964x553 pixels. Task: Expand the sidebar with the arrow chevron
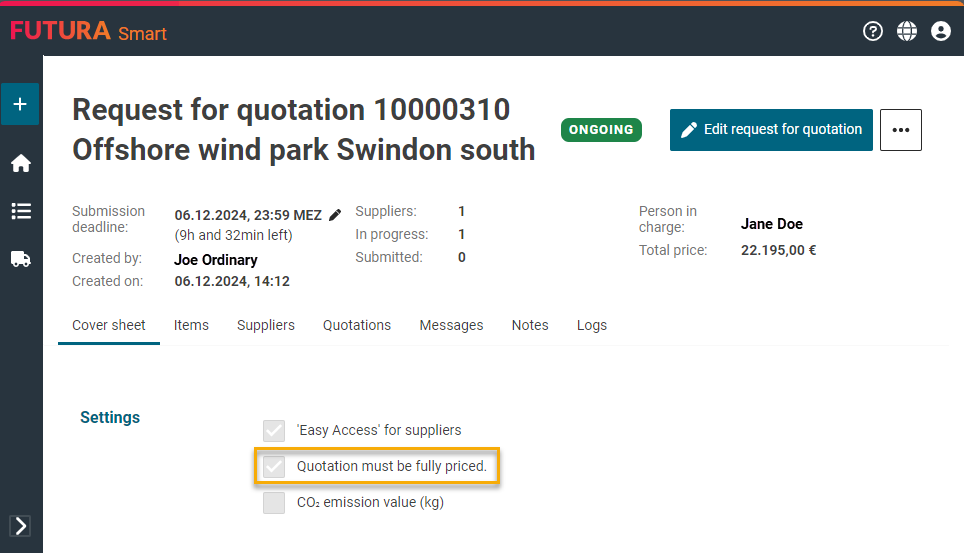click(20, 526)
